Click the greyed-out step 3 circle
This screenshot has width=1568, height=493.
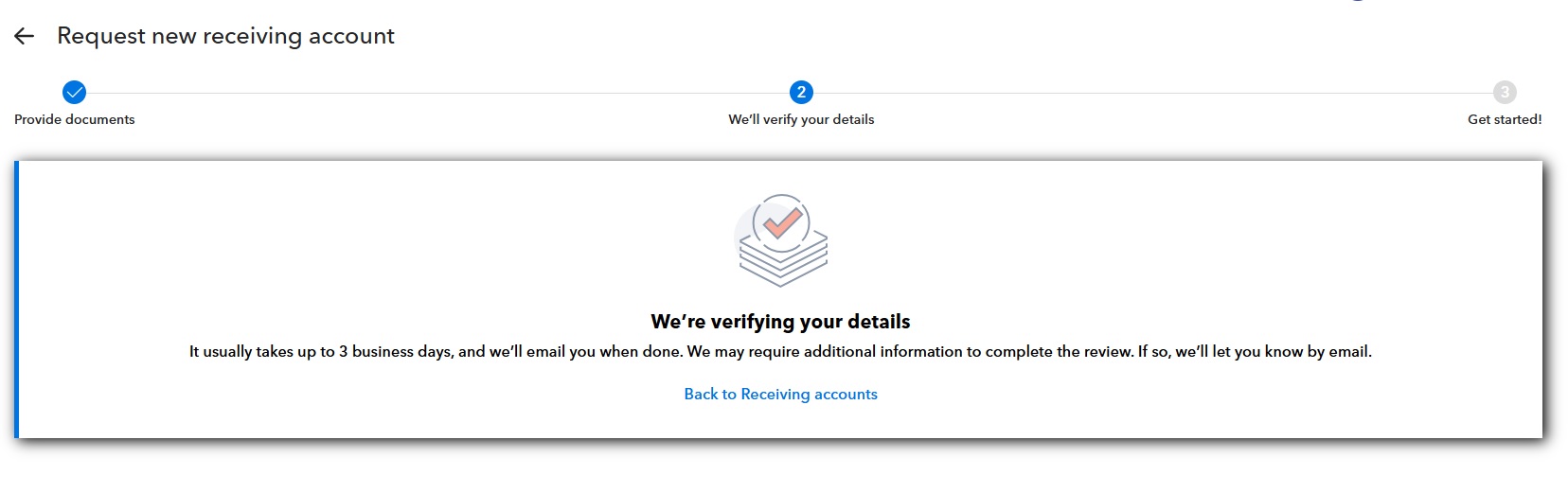click(1505, 92)
